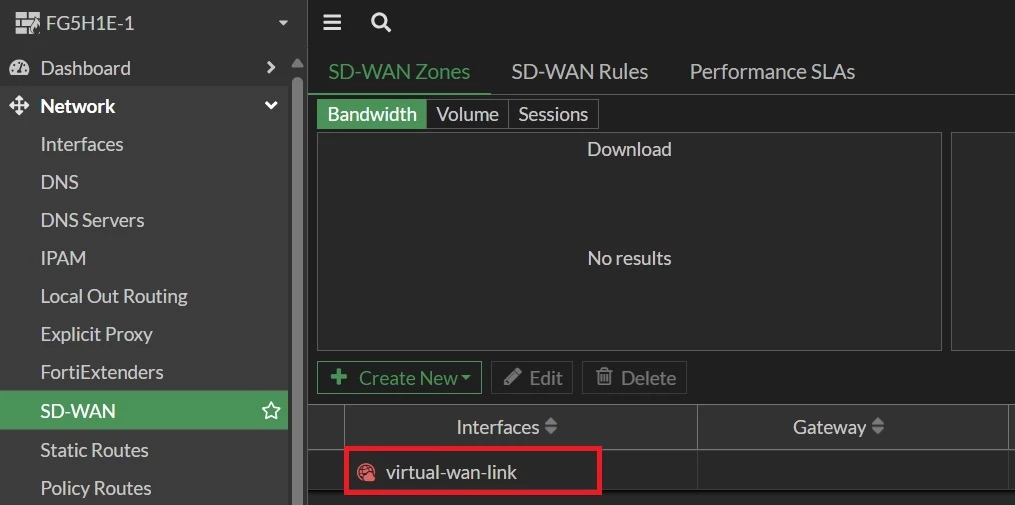1015x505 pixels.
Task: Select the SD-WAN menu entry
Action: pyautogui.click(x=144, y=410)
